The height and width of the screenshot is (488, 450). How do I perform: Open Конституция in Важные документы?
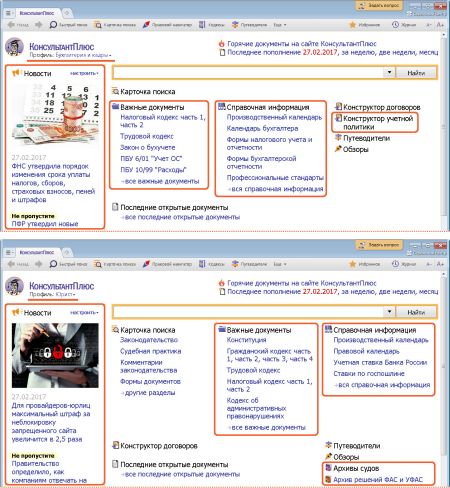tap(246, 340)
